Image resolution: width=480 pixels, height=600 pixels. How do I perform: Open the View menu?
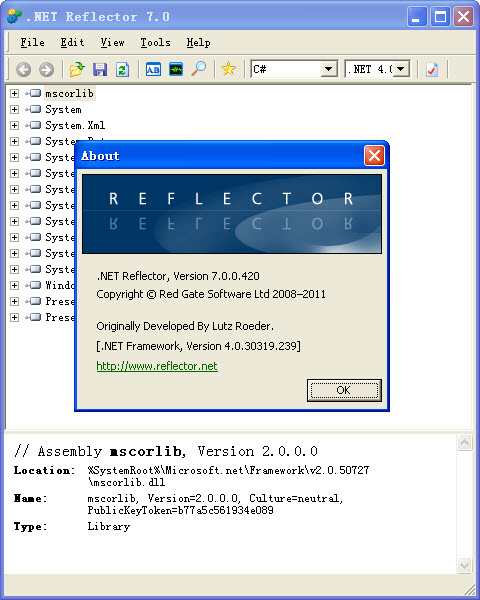click(x=112, y=42)
